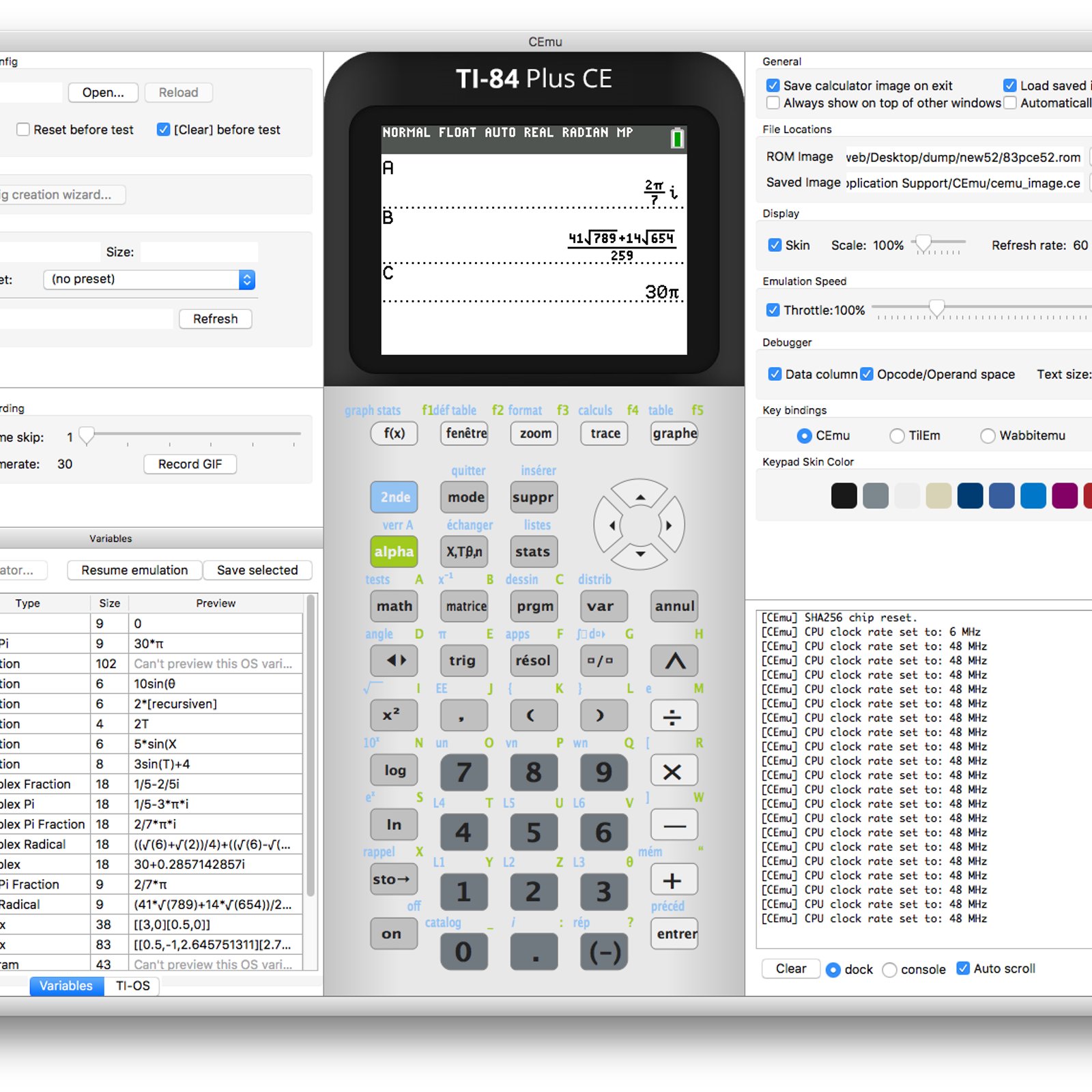
Task: Tap the calculator's 2nde key
Action: point(395,497)
